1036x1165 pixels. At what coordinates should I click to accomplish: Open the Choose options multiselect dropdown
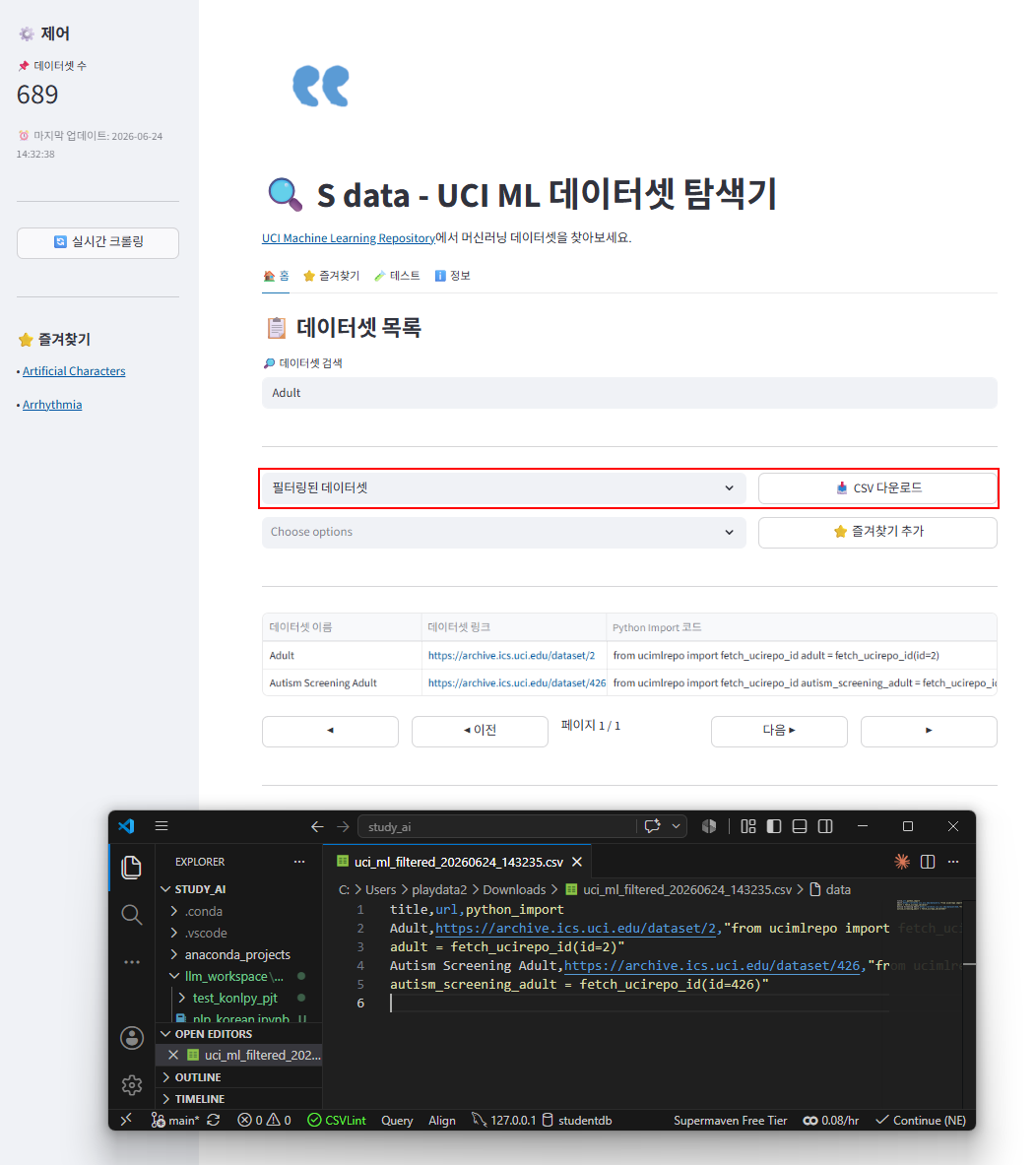coord(503,532)
